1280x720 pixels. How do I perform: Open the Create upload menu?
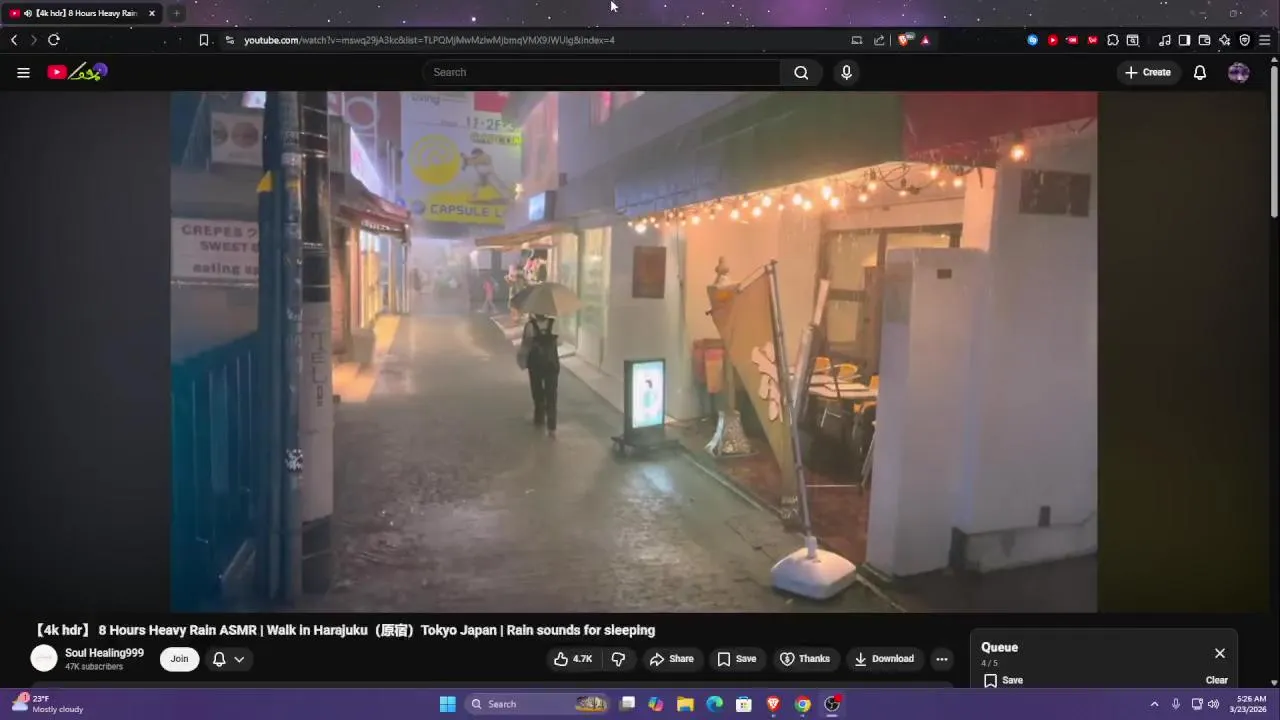click(x=1148, y=72)
